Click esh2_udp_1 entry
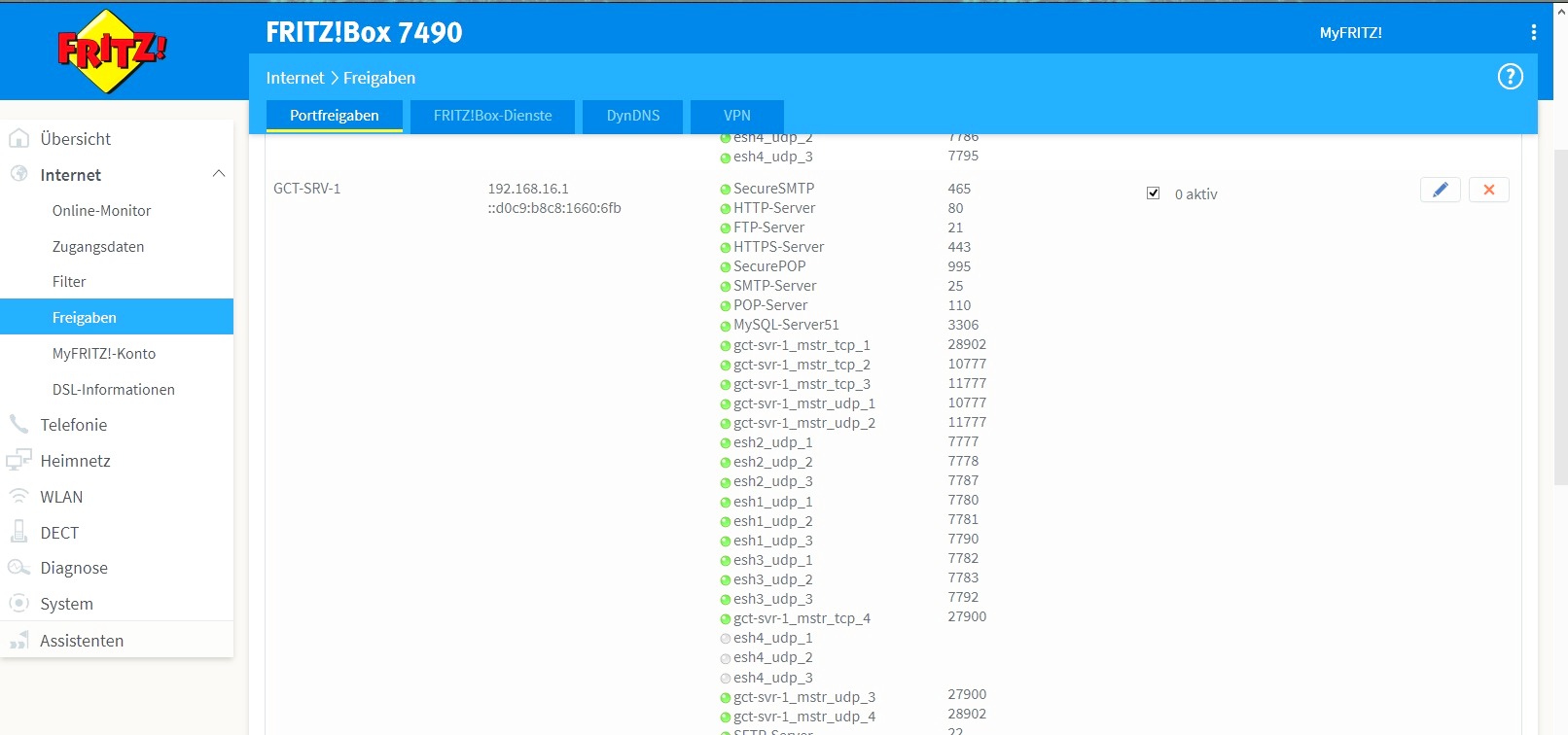Viewport: 1568px width, 735px height. [x=773, y=442]
